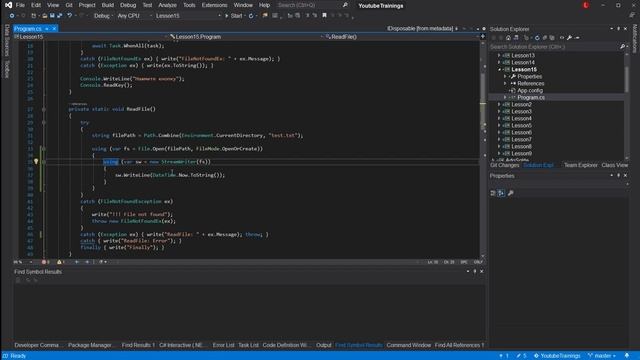Click the red user account badge

point(586,5)
